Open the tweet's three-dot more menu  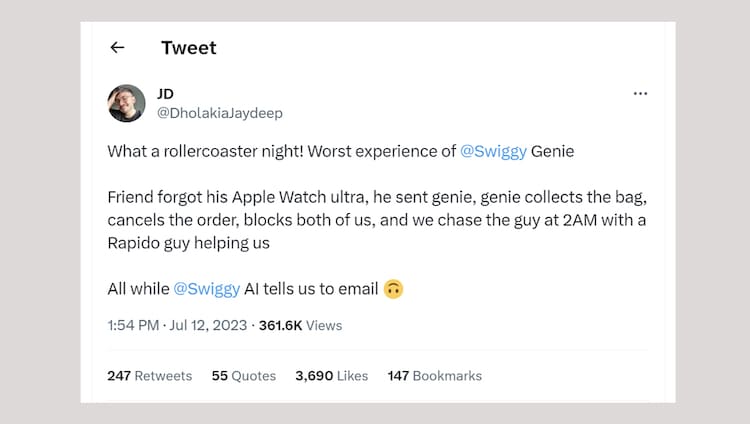641,93
